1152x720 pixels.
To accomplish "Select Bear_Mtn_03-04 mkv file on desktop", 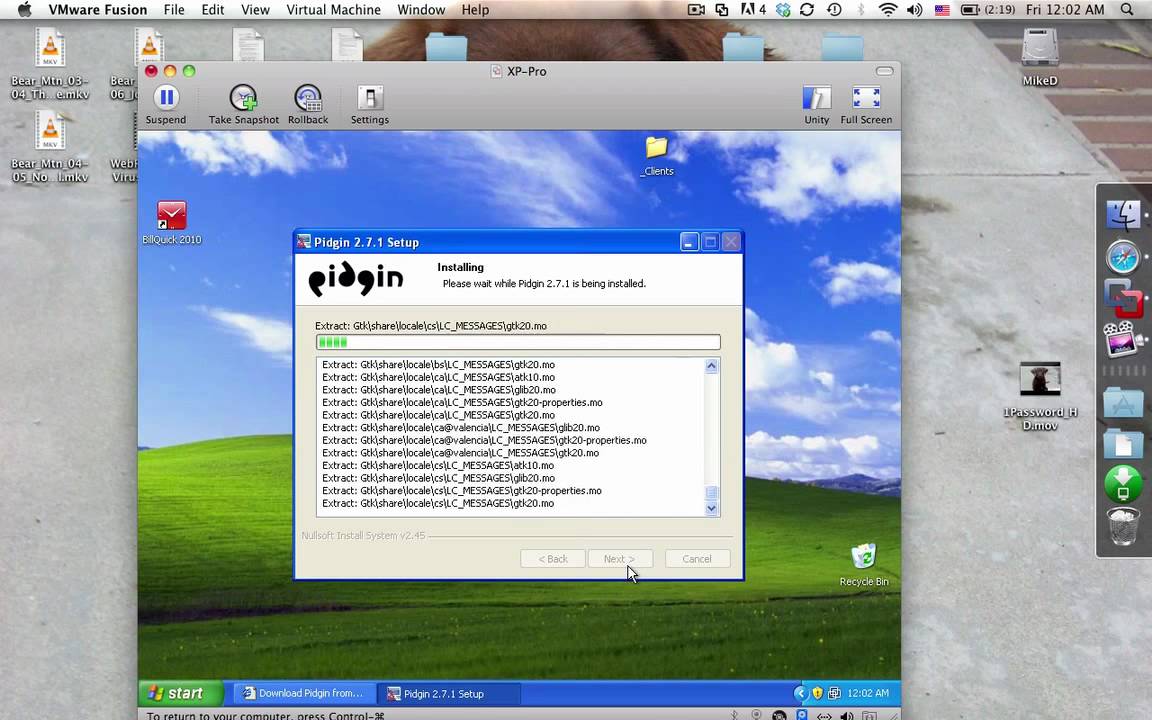I will coord(50,64).
